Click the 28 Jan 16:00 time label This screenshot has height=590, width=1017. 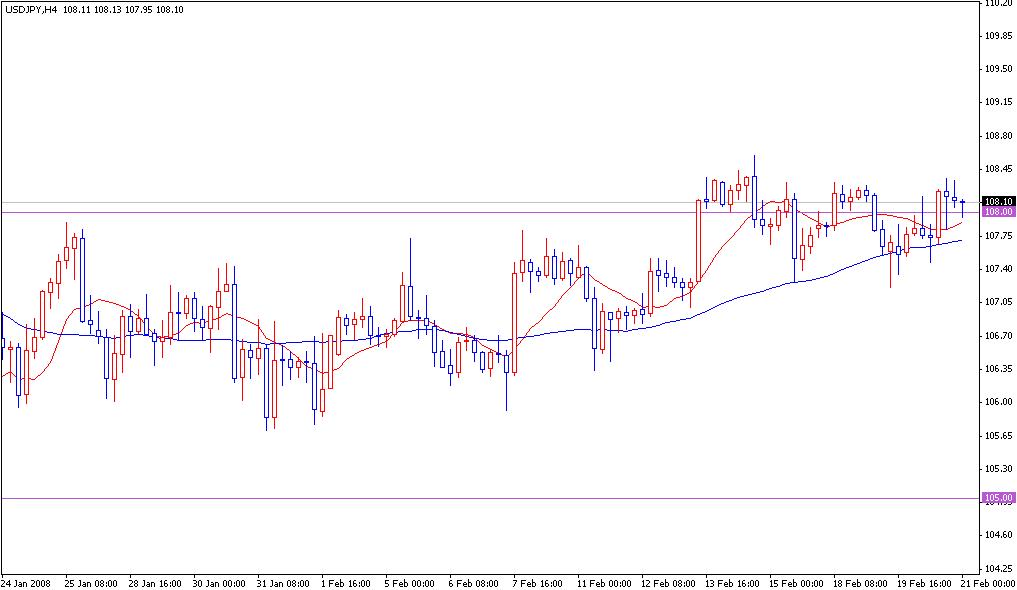point(155,584)
